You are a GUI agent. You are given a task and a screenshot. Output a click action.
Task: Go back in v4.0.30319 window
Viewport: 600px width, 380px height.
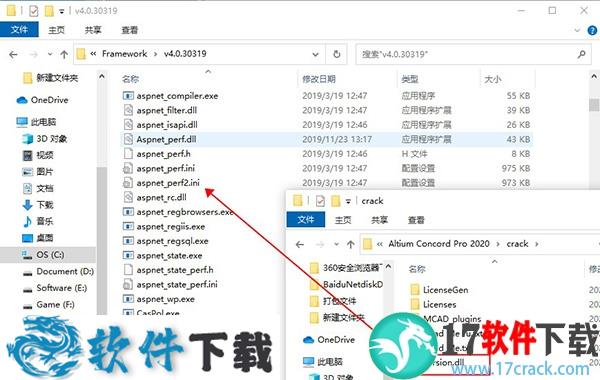click(13, 54)
